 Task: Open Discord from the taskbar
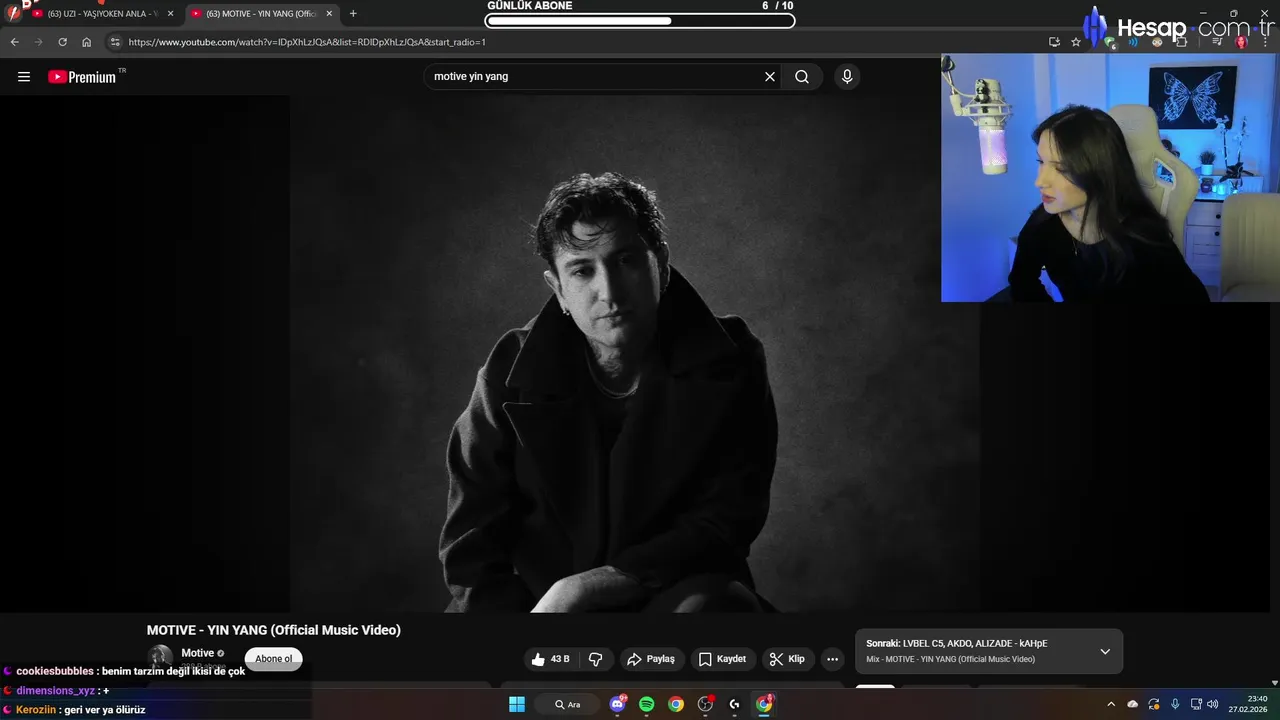coord(618,704)
